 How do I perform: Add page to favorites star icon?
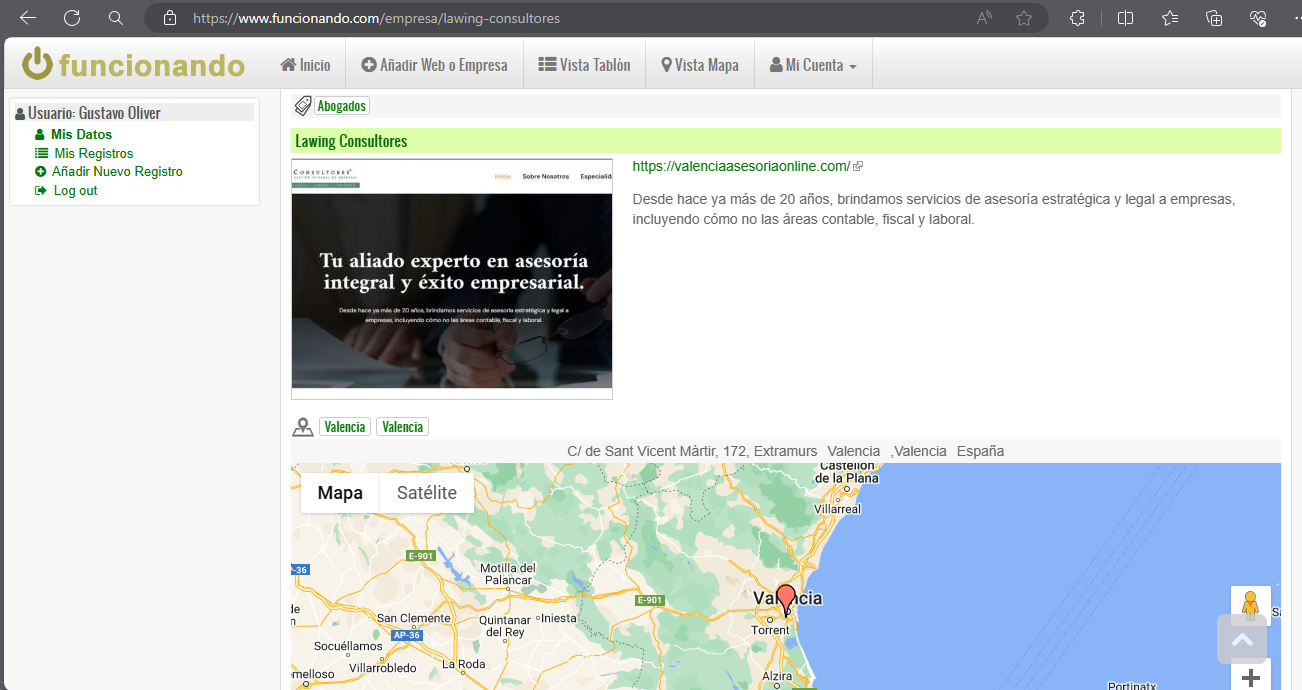pyautogui.click(x=1024, y=18)
